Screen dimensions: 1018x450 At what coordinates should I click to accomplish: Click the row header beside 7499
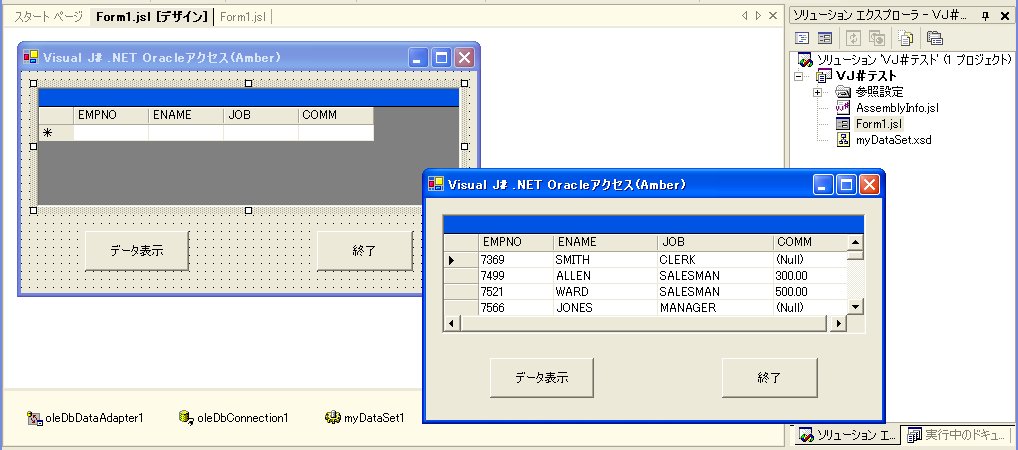(x=461, y=276)
